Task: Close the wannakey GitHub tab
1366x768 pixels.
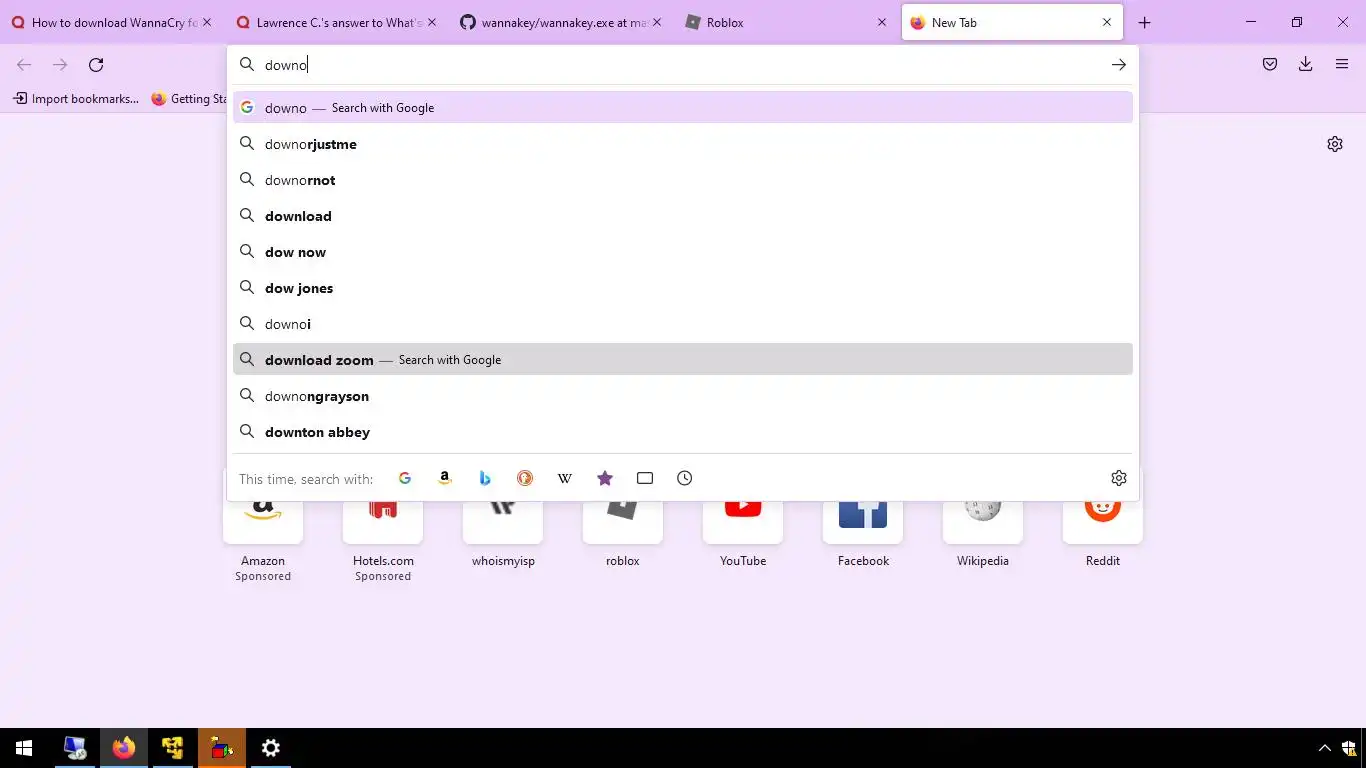Action: click(x=657, y=22)
